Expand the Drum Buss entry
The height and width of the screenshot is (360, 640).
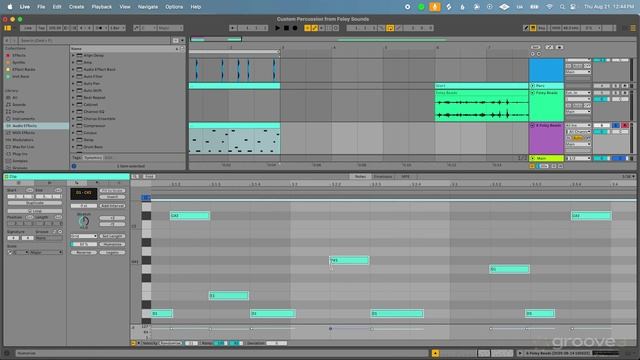point(73,147)
